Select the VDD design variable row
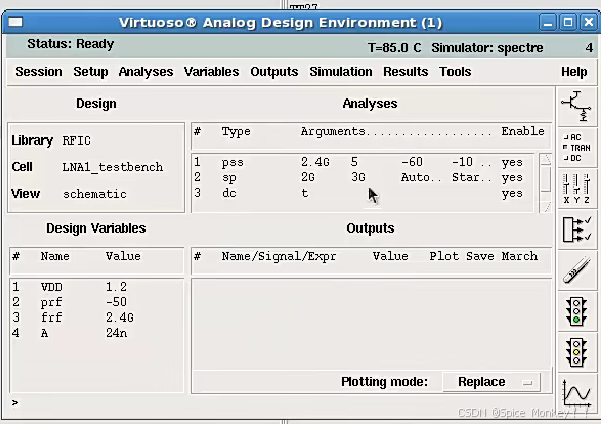This screenshot has width=601, height=424. [x=97, y=287]
